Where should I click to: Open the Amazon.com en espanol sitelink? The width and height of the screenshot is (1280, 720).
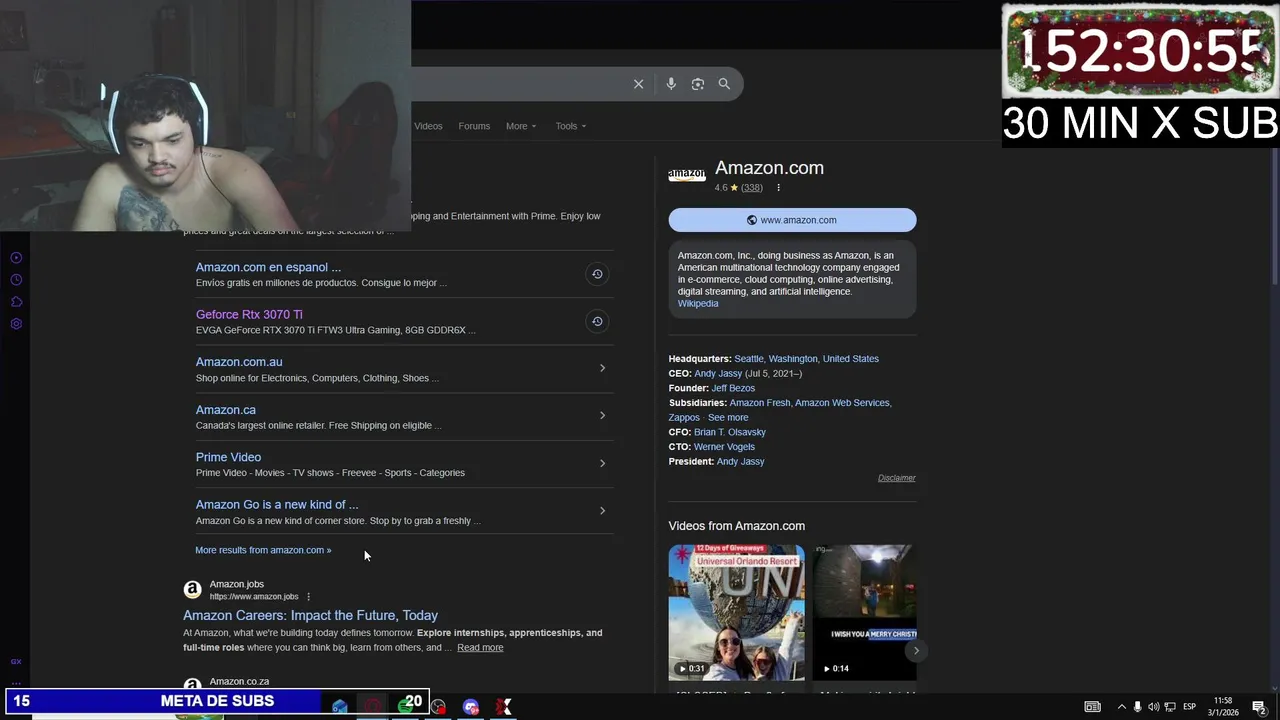tap(268, 267)
